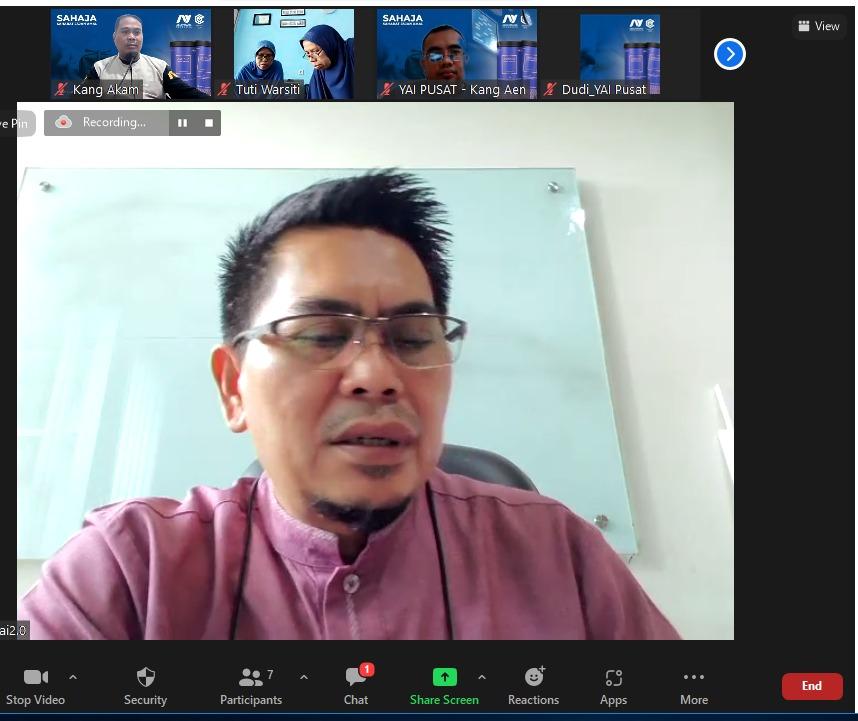Open the Apps panel
The width and height of the screenshot is (858, 721).
tap(613, 678)
